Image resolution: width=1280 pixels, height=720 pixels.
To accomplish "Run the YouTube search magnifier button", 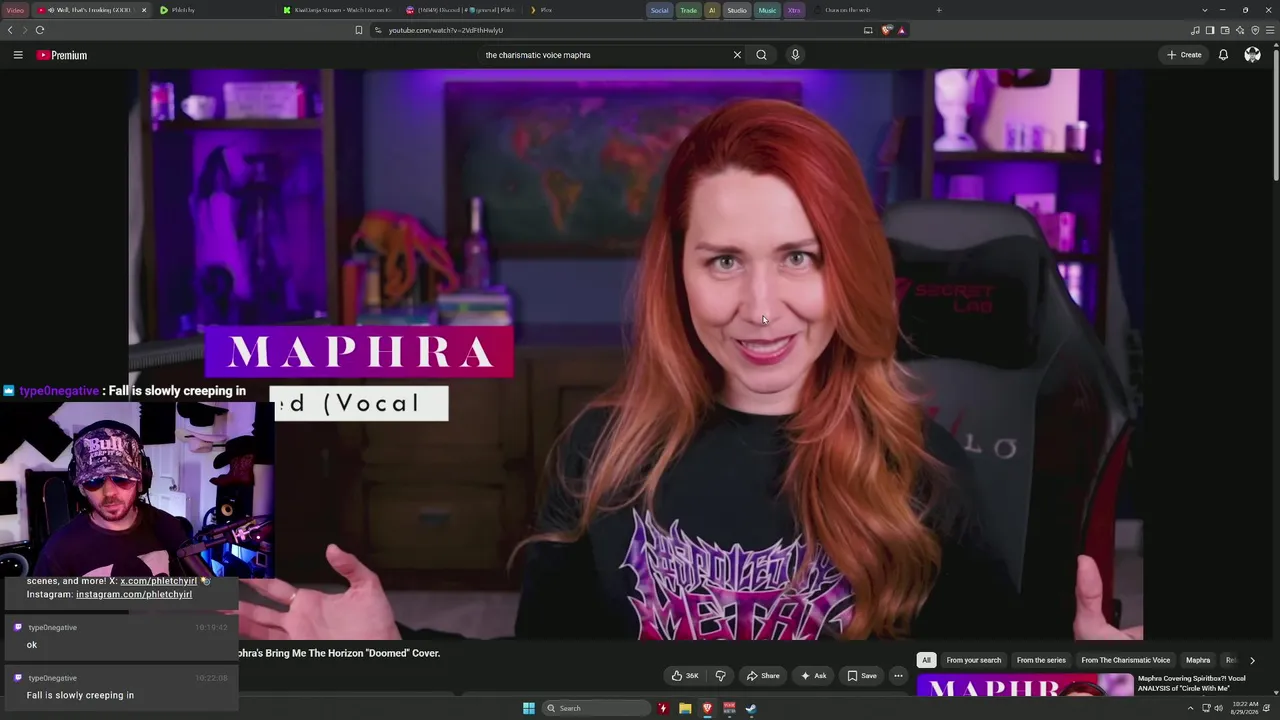I will coord(761,55).
